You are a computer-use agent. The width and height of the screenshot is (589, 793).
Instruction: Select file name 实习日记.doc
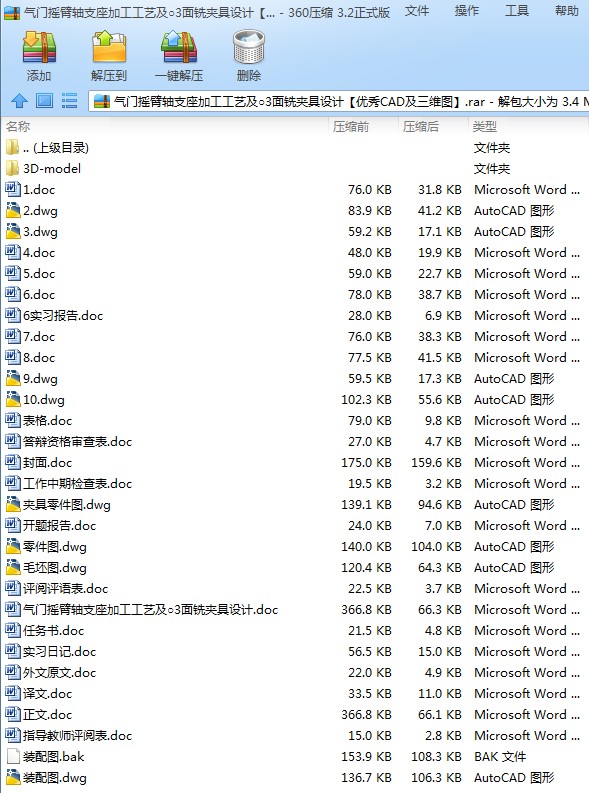59,651
